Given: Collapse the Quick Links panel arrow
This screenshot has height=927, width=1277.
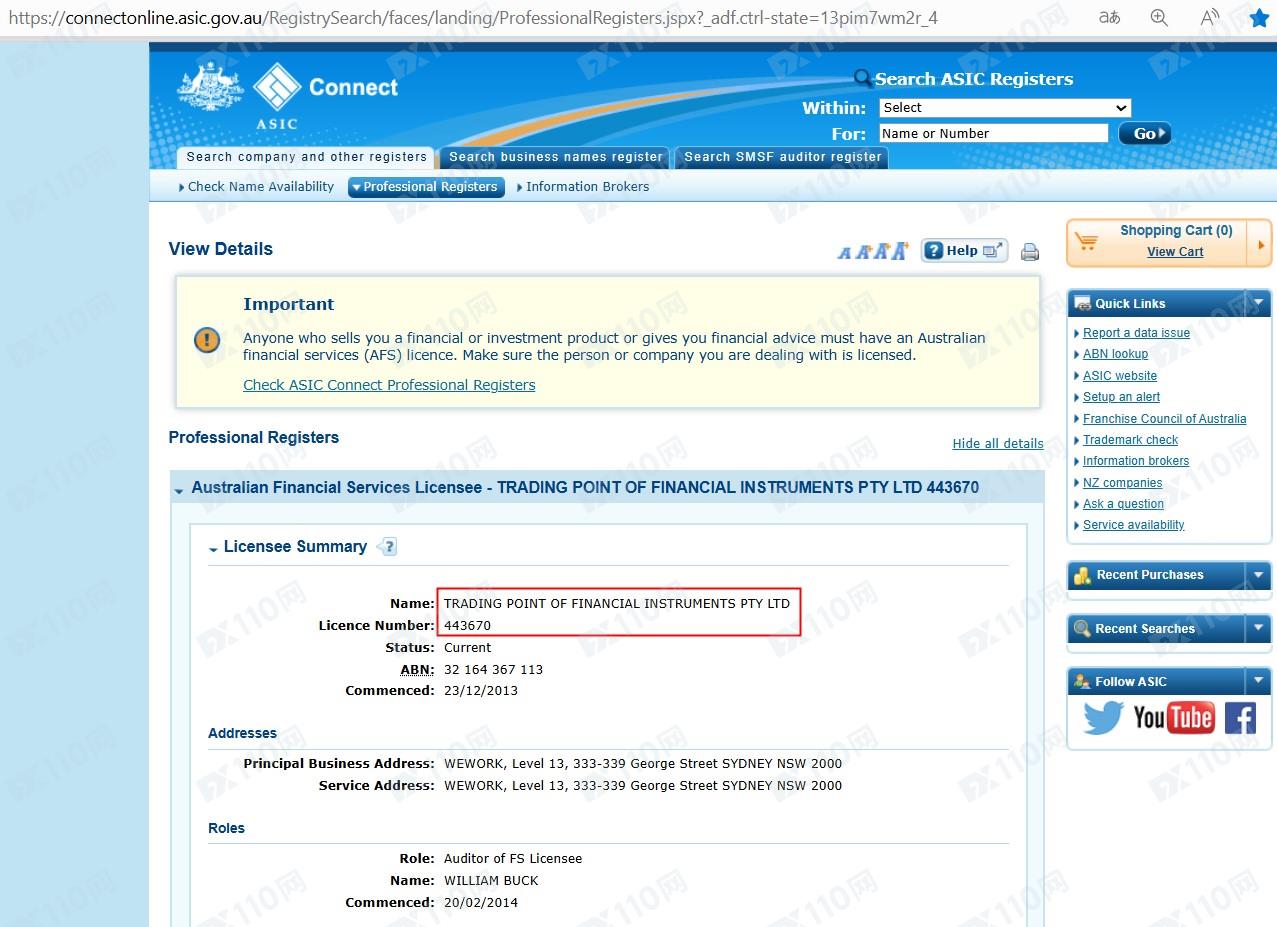Looking at the screenshot, I should pyautogui.click(x=1258, y=304).
